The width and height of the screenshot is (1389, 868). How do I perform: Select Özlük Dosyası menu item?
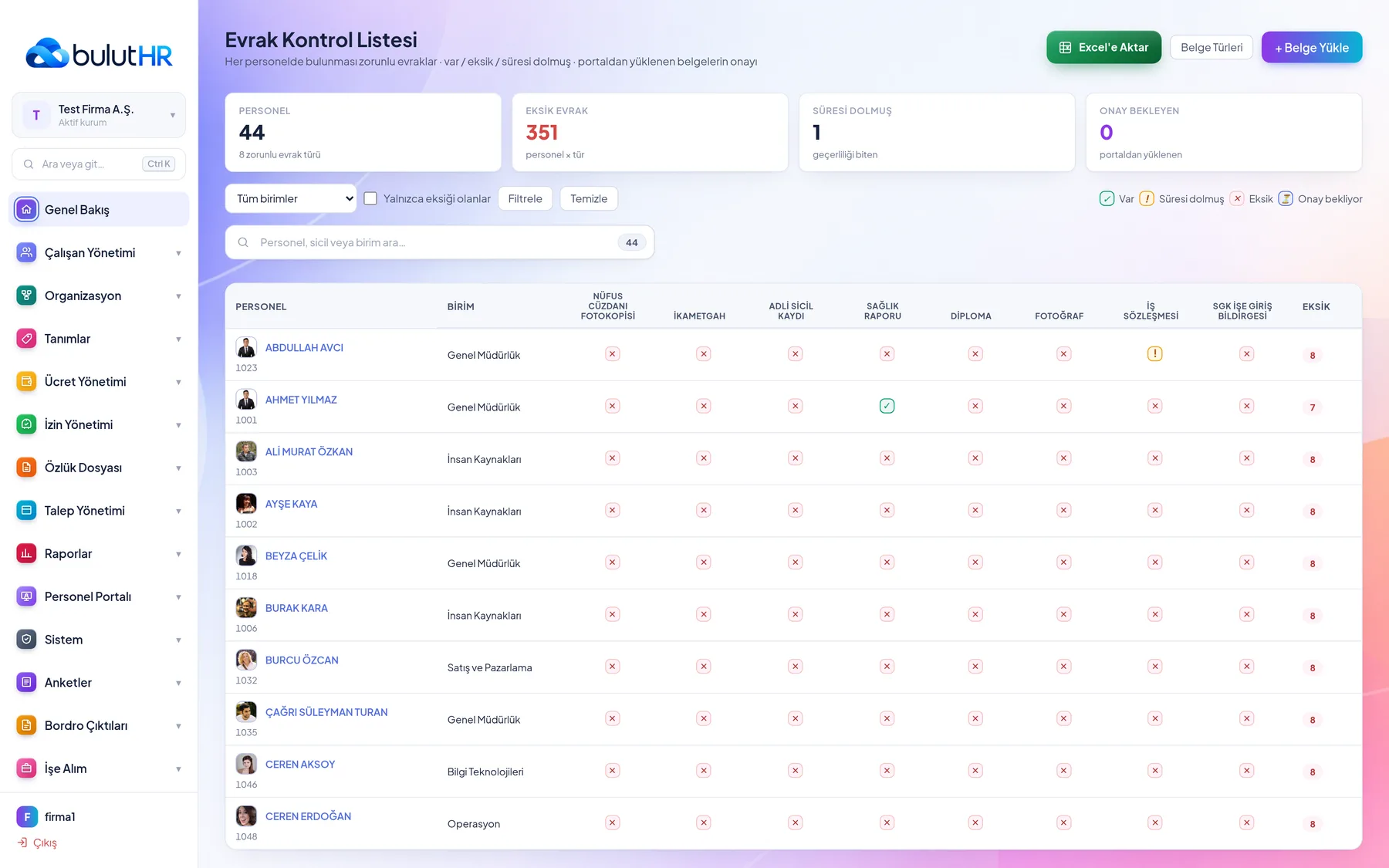click(99, 468)
